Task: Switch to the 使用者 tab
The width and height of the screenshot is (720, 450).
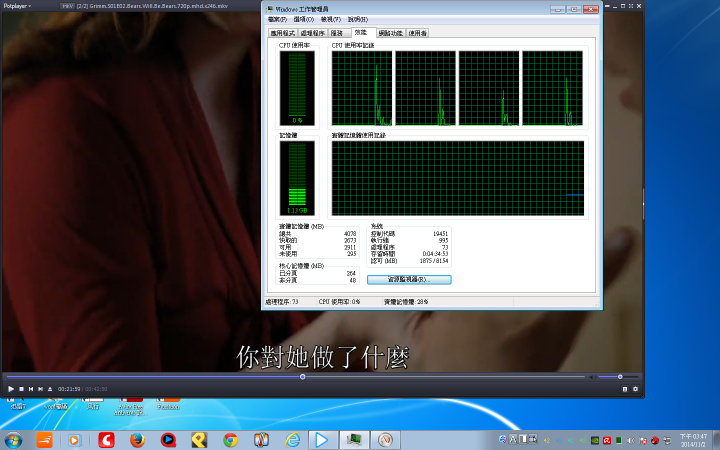Action: tap(417, 33)
